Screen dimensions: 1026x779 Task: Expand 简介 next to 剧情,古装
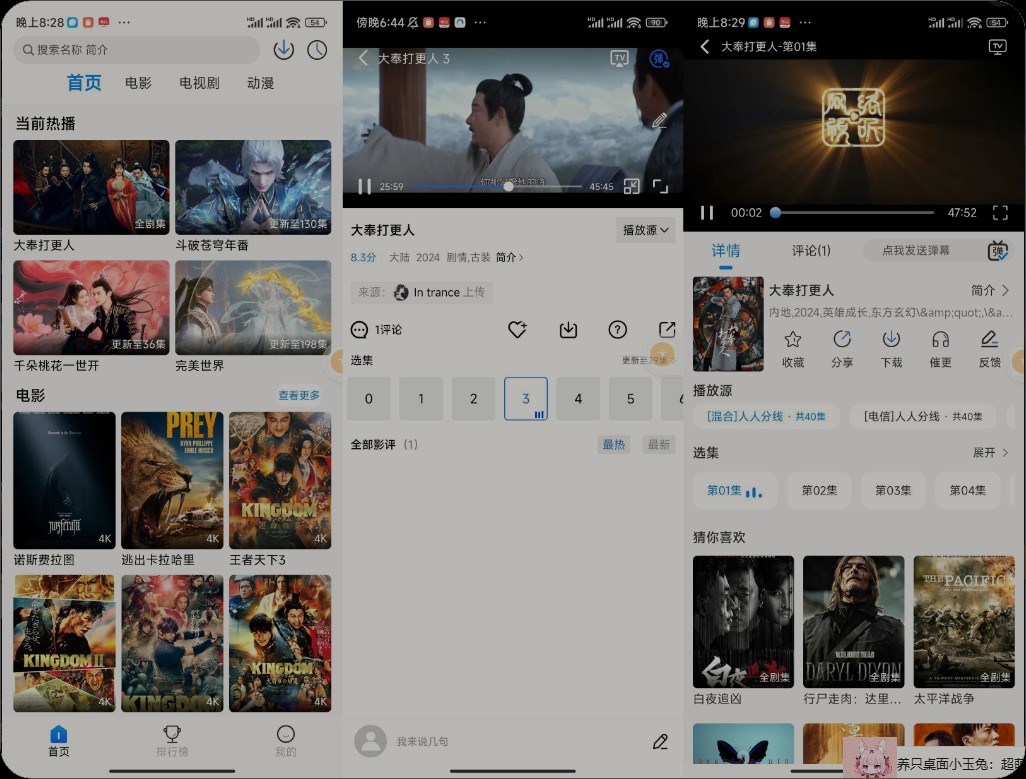509,257
